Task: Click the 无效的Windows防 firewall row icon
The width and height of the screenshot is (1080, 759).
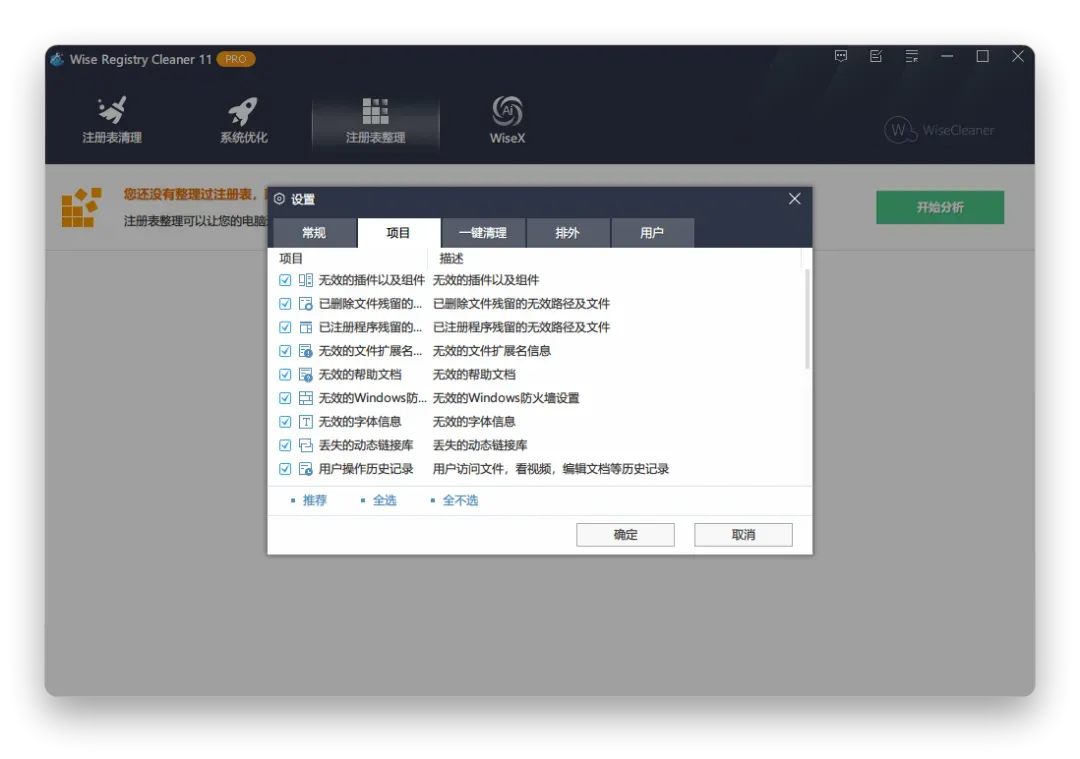Action: [x=306, y=398]
